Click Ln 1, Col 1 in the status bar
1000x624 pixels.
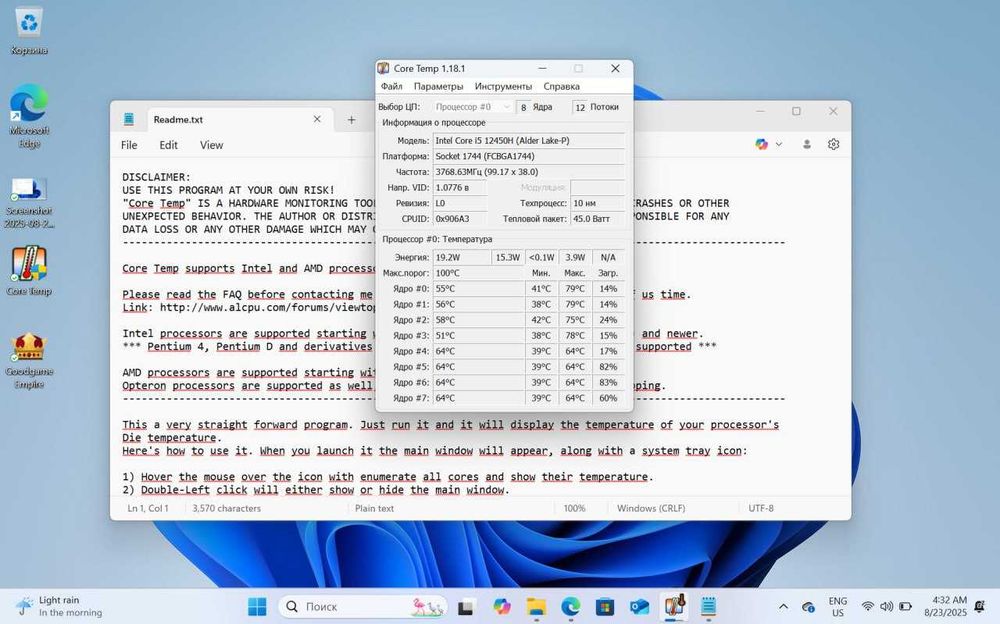tap(148, 509)
